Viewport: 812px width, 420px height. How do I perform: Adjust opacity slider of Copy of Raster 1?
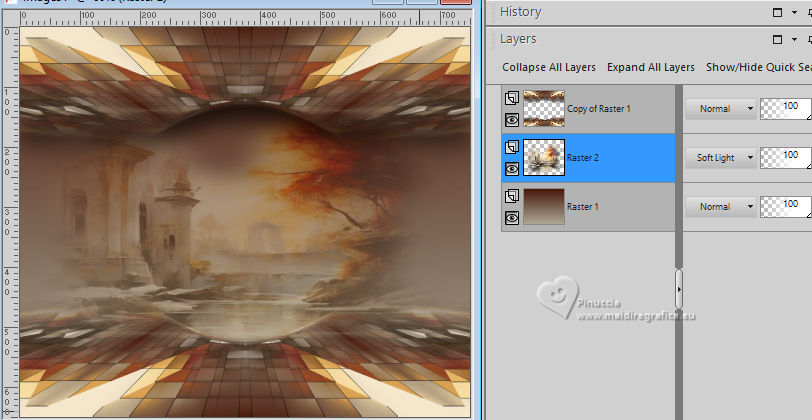(786, 109)
